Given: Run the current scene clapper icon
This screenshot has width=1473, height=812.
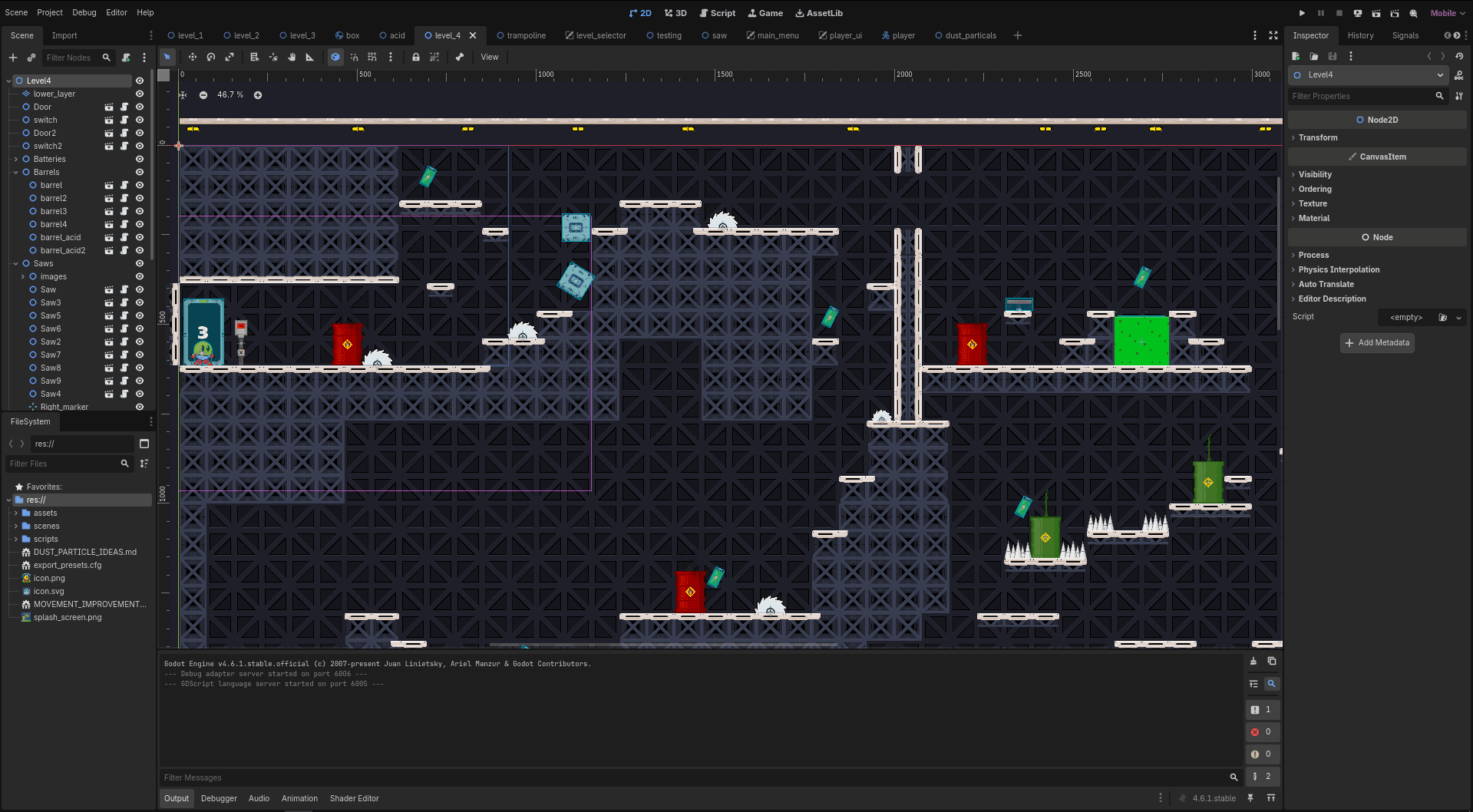Looking at the screenshot, I should tap(1376, 13).
